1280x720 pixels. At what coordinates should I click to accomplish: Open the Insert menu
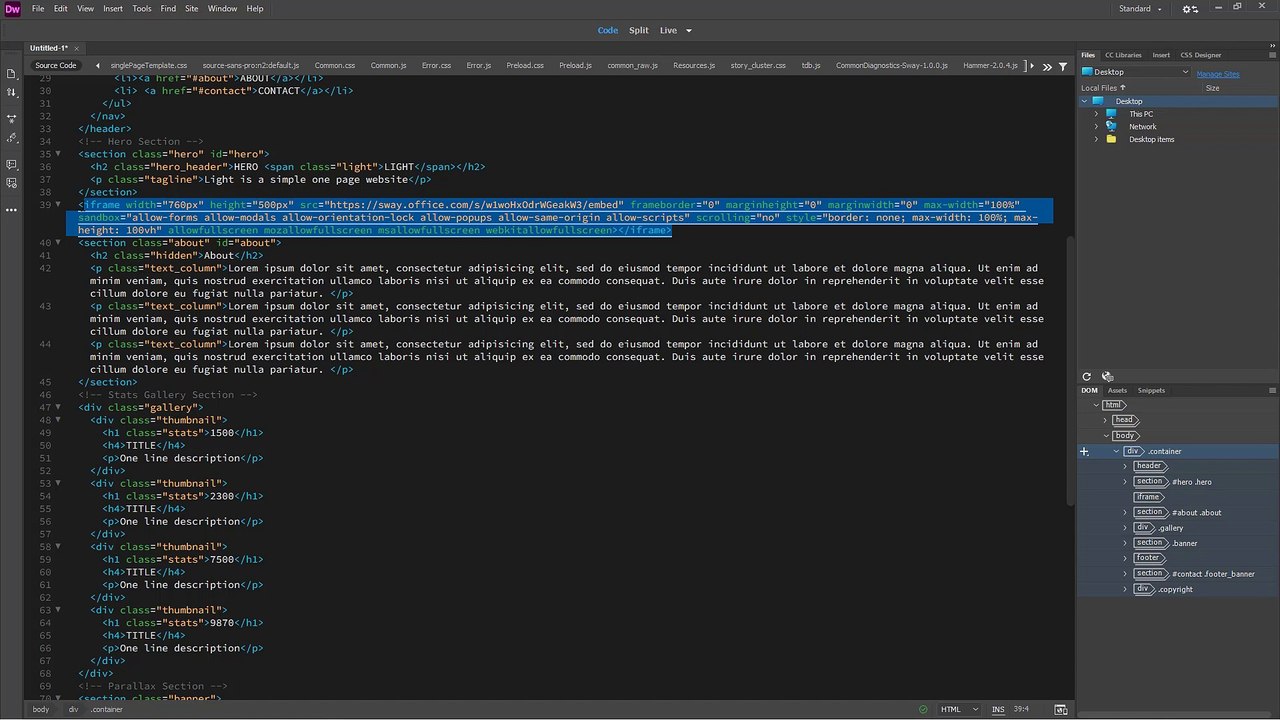tap(113, 9)
